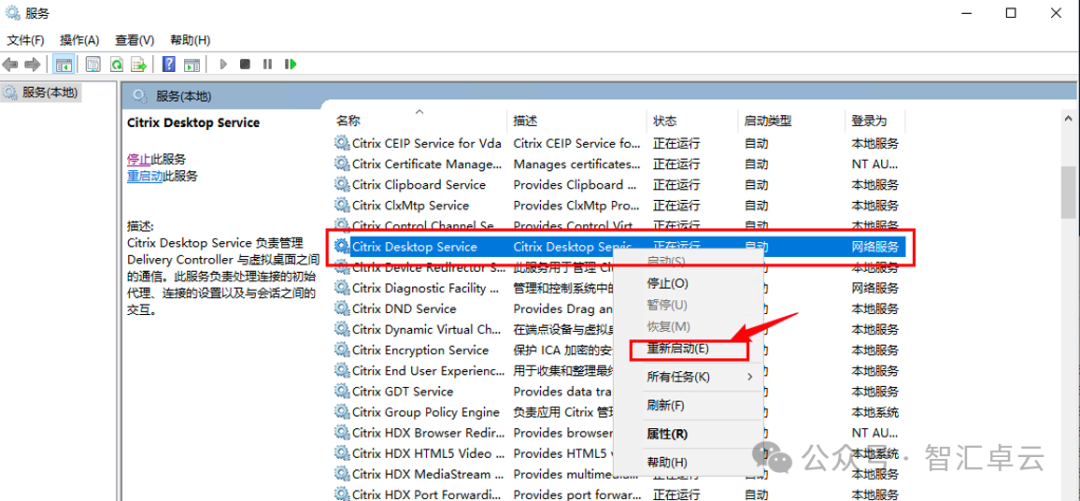Click the gear icon of Citrix Group Policy Engine

[342, 412]
